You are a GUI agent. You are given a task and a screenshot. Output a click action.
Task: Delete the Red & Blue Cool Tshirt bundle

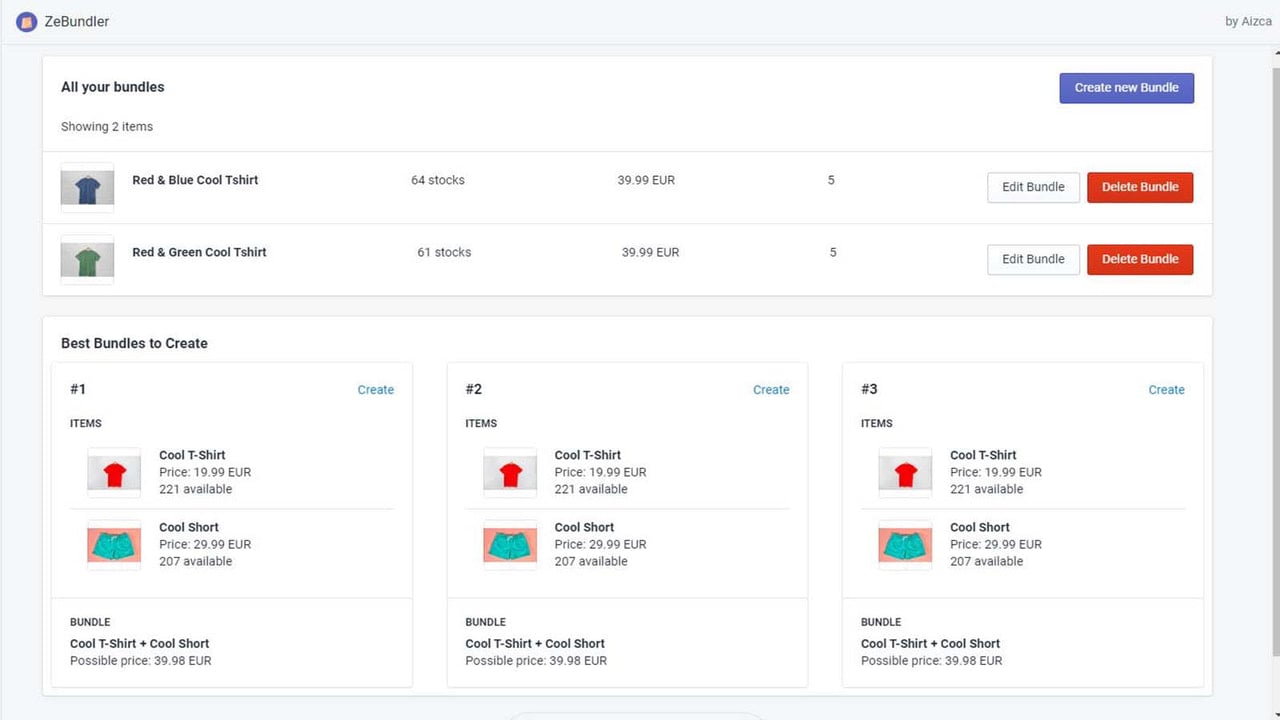point(1140,187)
